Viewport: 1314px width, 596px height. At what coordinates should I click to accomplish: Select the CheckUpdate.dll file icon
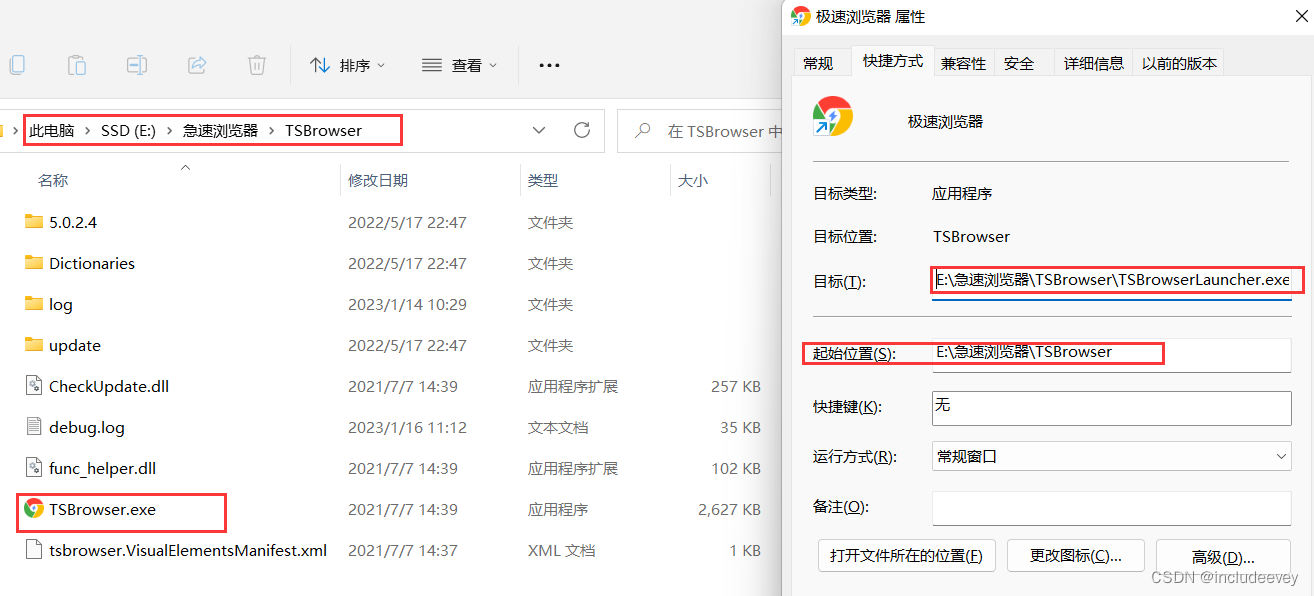[34, 386]
